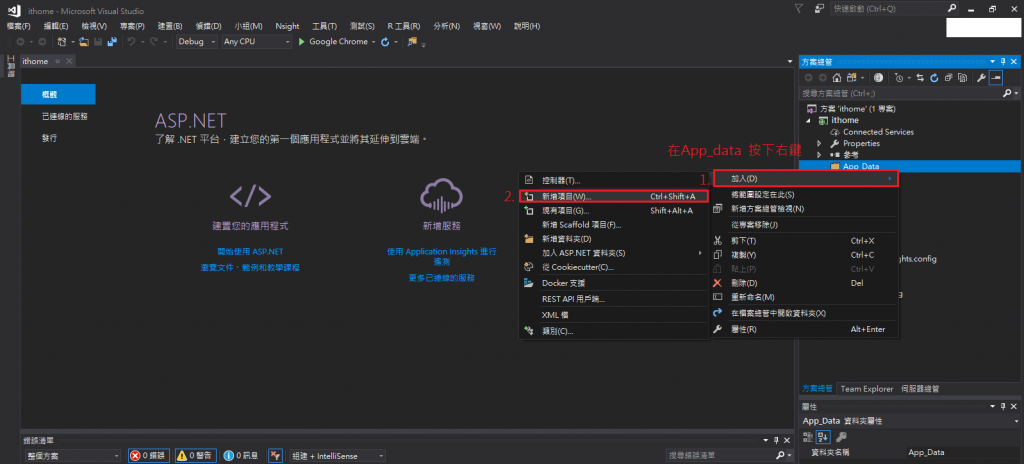Open the 檔案(F) menu
The width and height of the screenshot is (1024, 464).
18,26
